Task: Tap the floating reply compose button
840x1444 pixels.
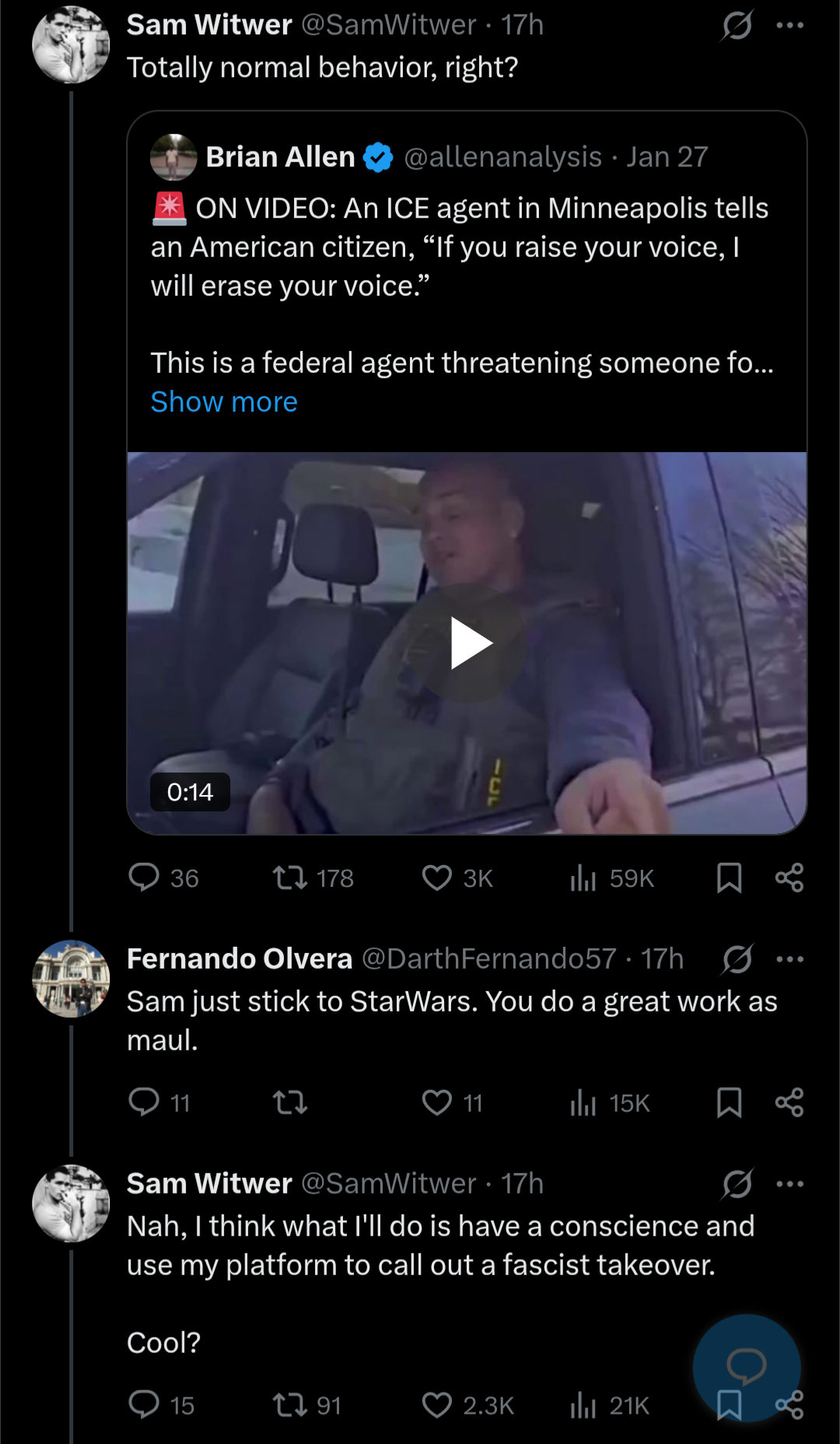Action: [747, 1365]
